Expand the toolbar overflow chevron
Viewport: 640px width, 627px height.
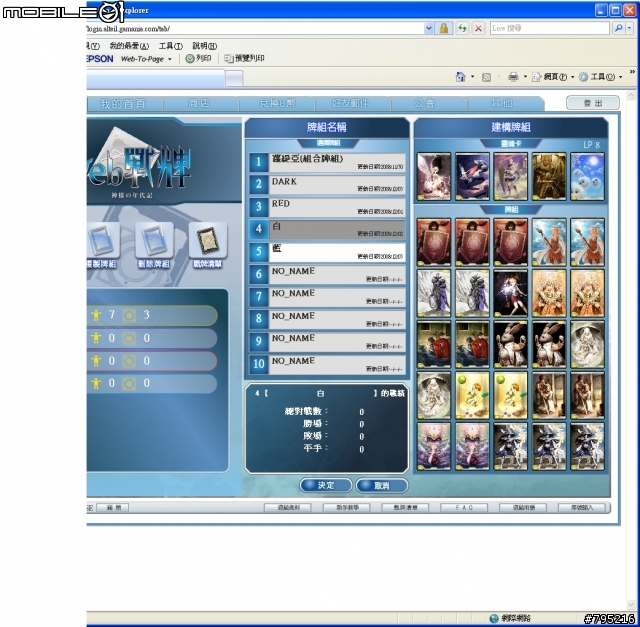[x=632, y=71]
